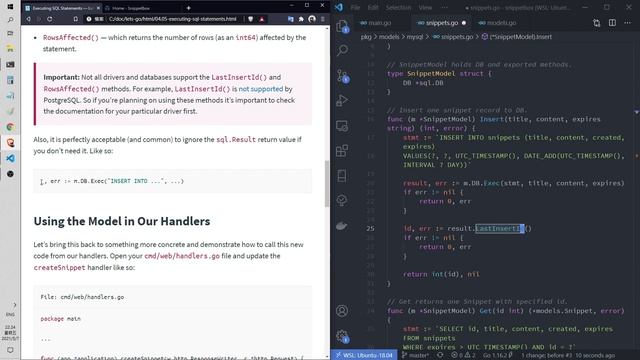This screenshot has height=360, width=640.
Task: Click the site info icon in address bar
Action: click(89, 19)
